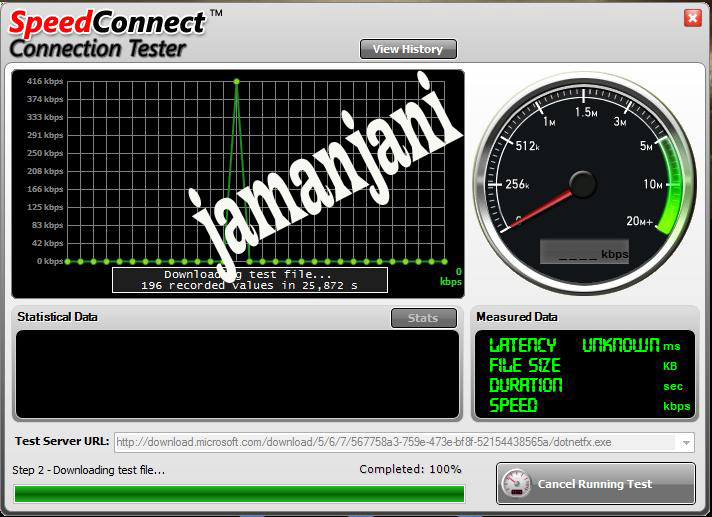
Task: Click the SPEED label in Measured Data
Action: (x=513, y=405)
